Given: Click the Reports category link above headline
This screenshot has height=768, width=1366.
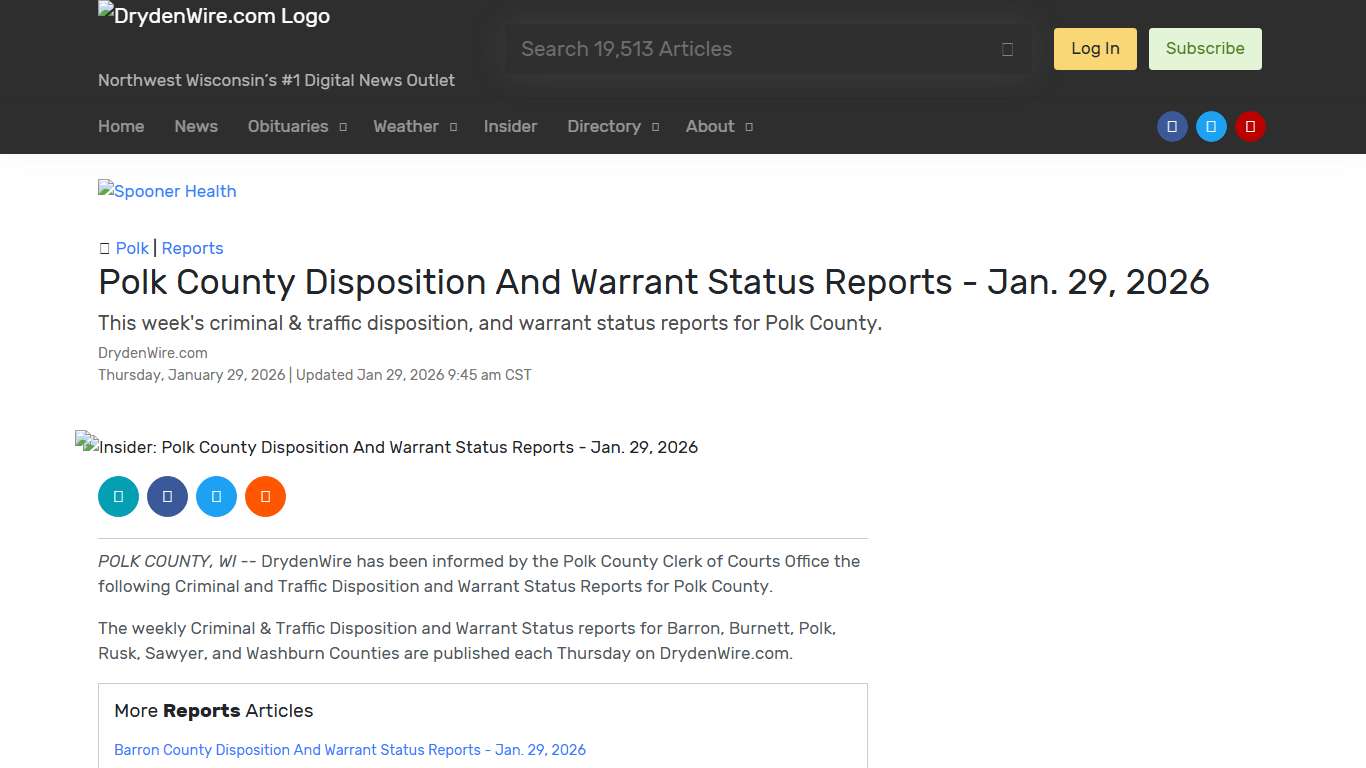Looking at the screenshot, I should tap(192, 248).
